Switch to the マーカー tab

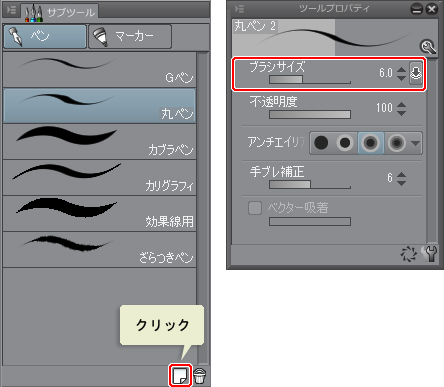point(130,36)
